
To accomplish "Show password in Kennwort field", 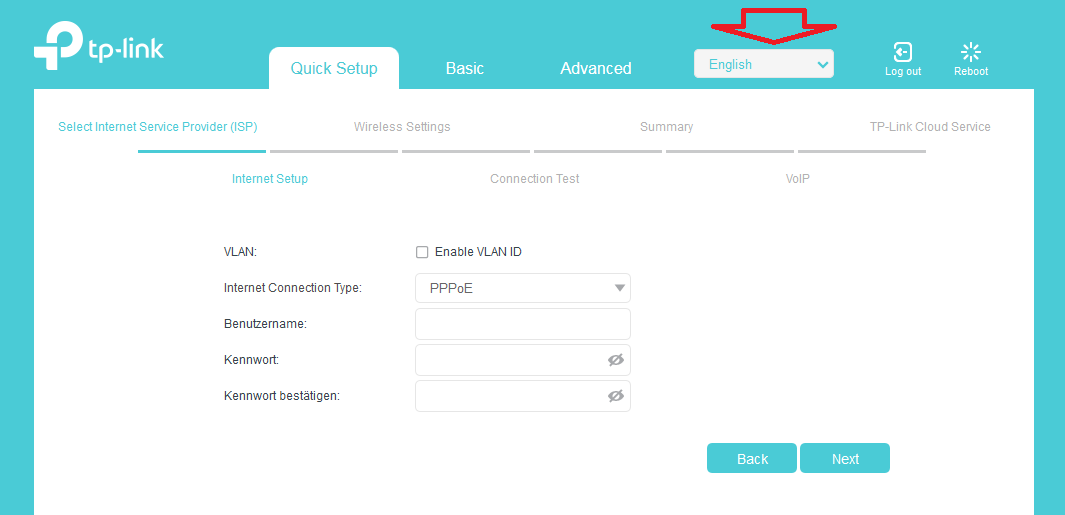I will 615,360.
